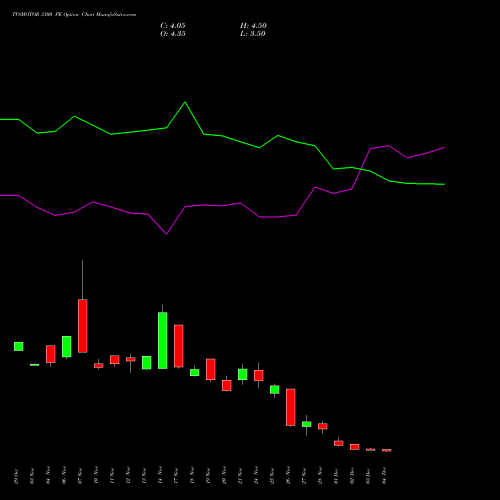The image size is (500, 500).
Task: Click the close value 'C: 4.05'
Action: point(173,26)
